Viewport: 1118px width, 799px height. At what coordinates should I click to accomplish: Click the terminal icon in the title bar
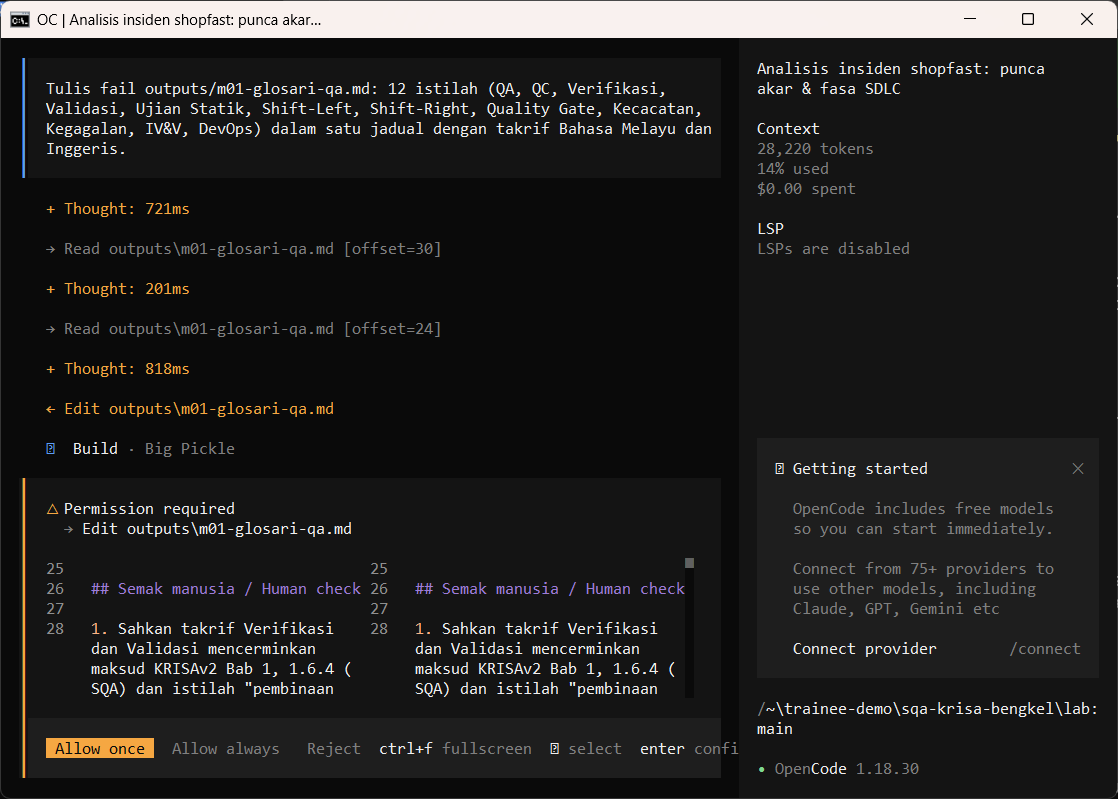click(19, 19)
